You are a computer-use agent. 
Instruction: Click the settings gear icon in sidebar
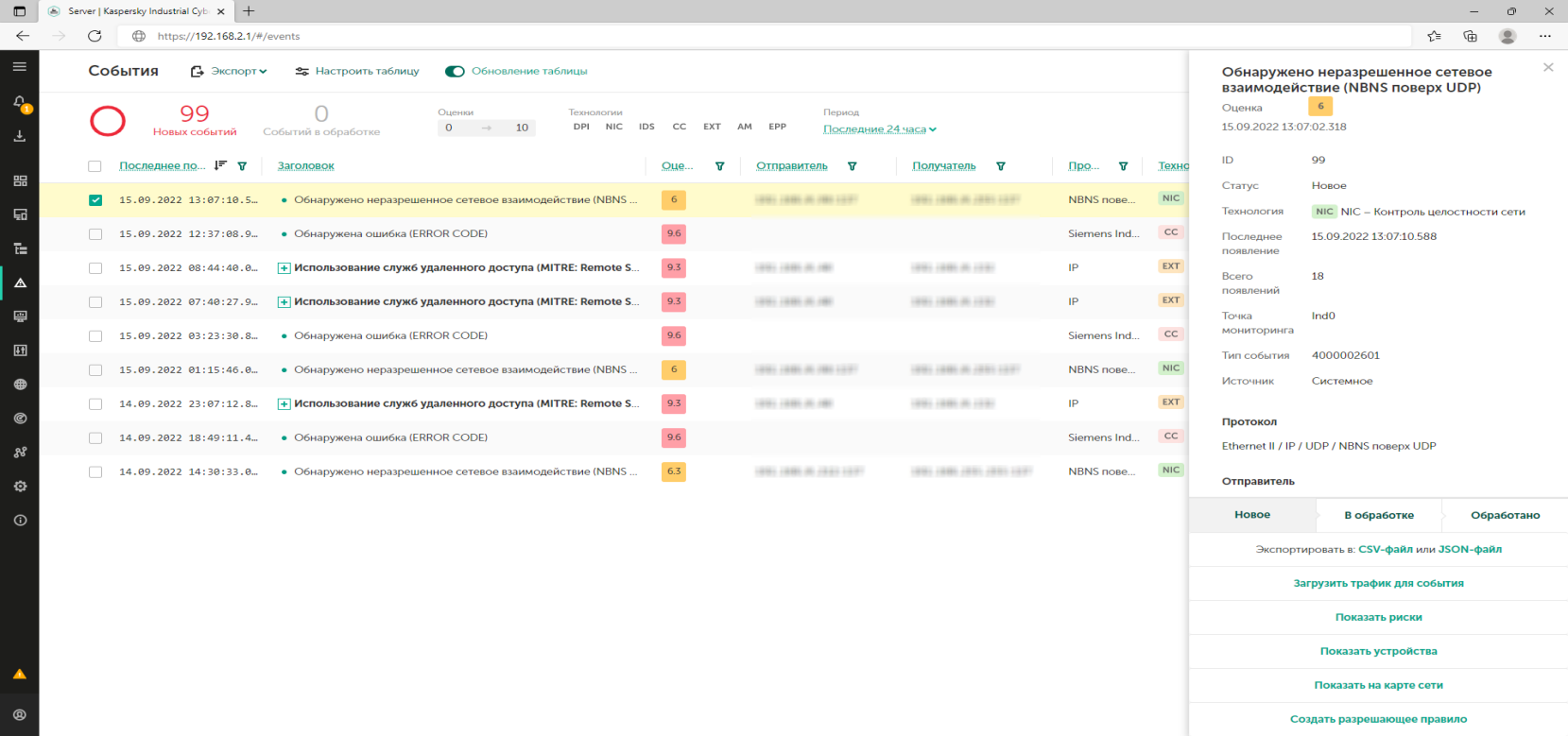click(x=20, y=487)
